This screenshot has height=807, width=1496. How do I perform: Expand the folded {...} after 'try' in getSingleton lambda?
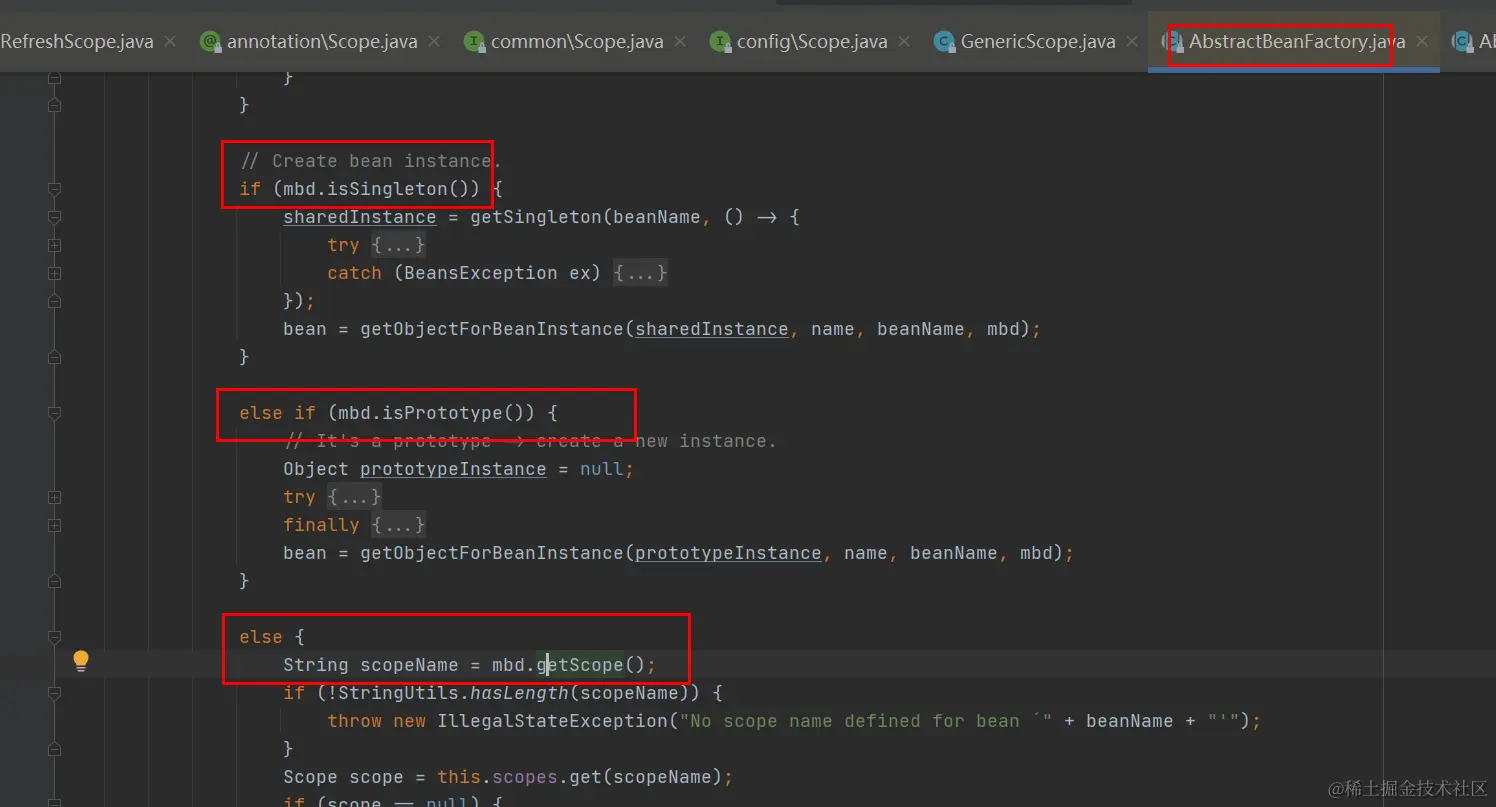[399, 245]
